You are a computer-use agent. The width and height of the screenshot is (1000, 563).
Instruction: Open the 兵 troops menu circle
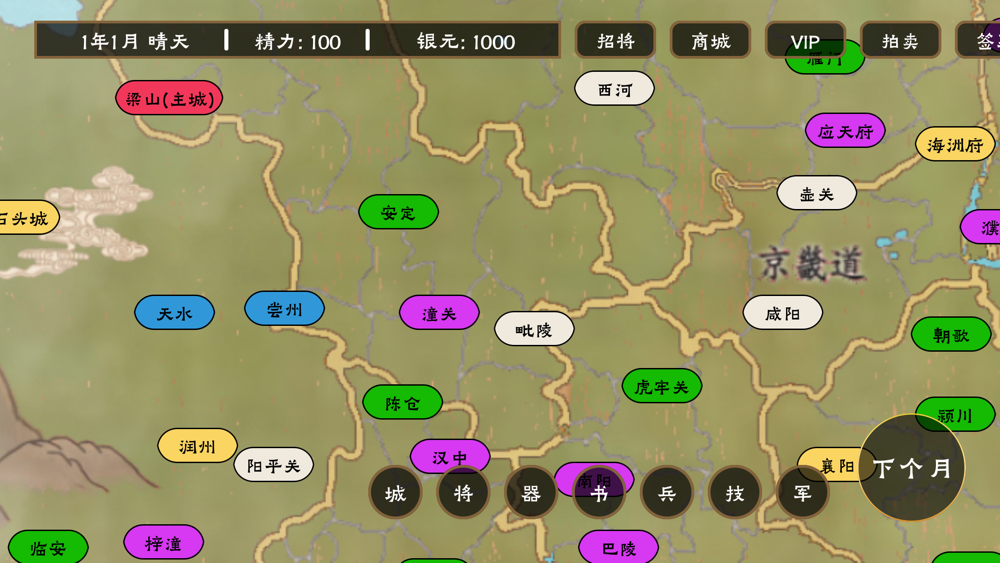pyautogui.click(x=666, y=492)
